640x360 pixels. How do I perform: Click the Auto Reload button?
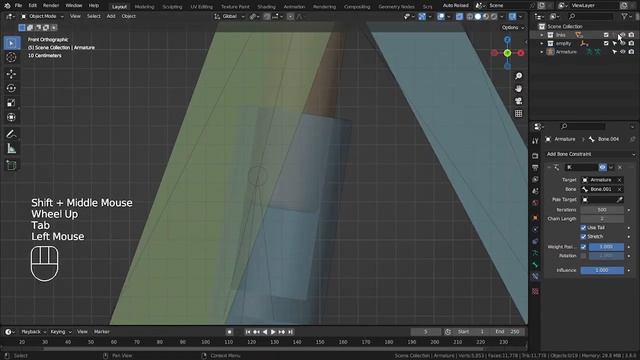pyautogui.click(x=456, y=6)
